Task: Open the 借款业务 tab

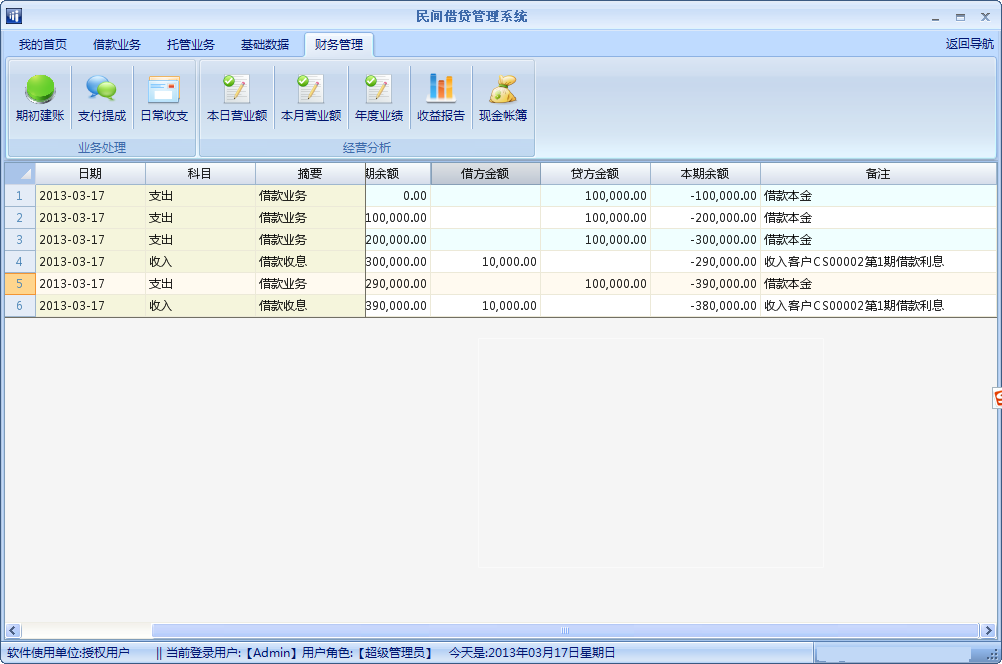Action: (117, 45)
